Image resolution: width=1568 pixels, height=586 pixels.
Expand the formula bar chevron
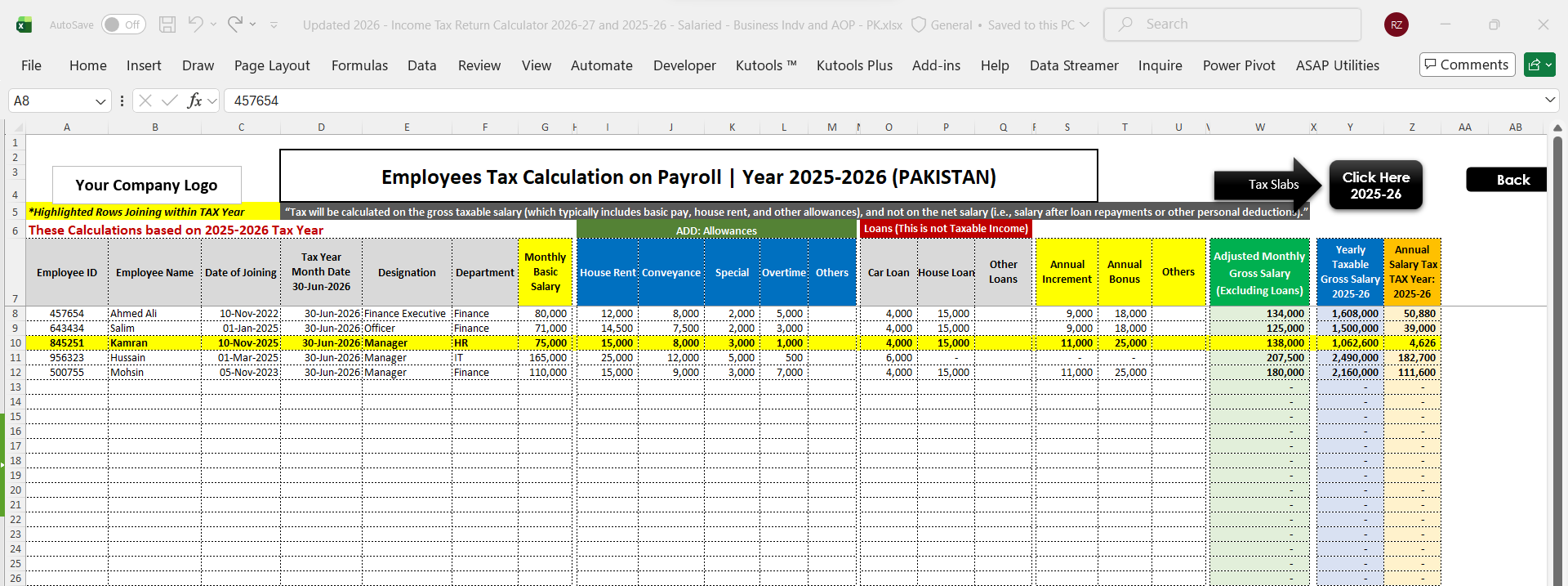pos(1550,100)
